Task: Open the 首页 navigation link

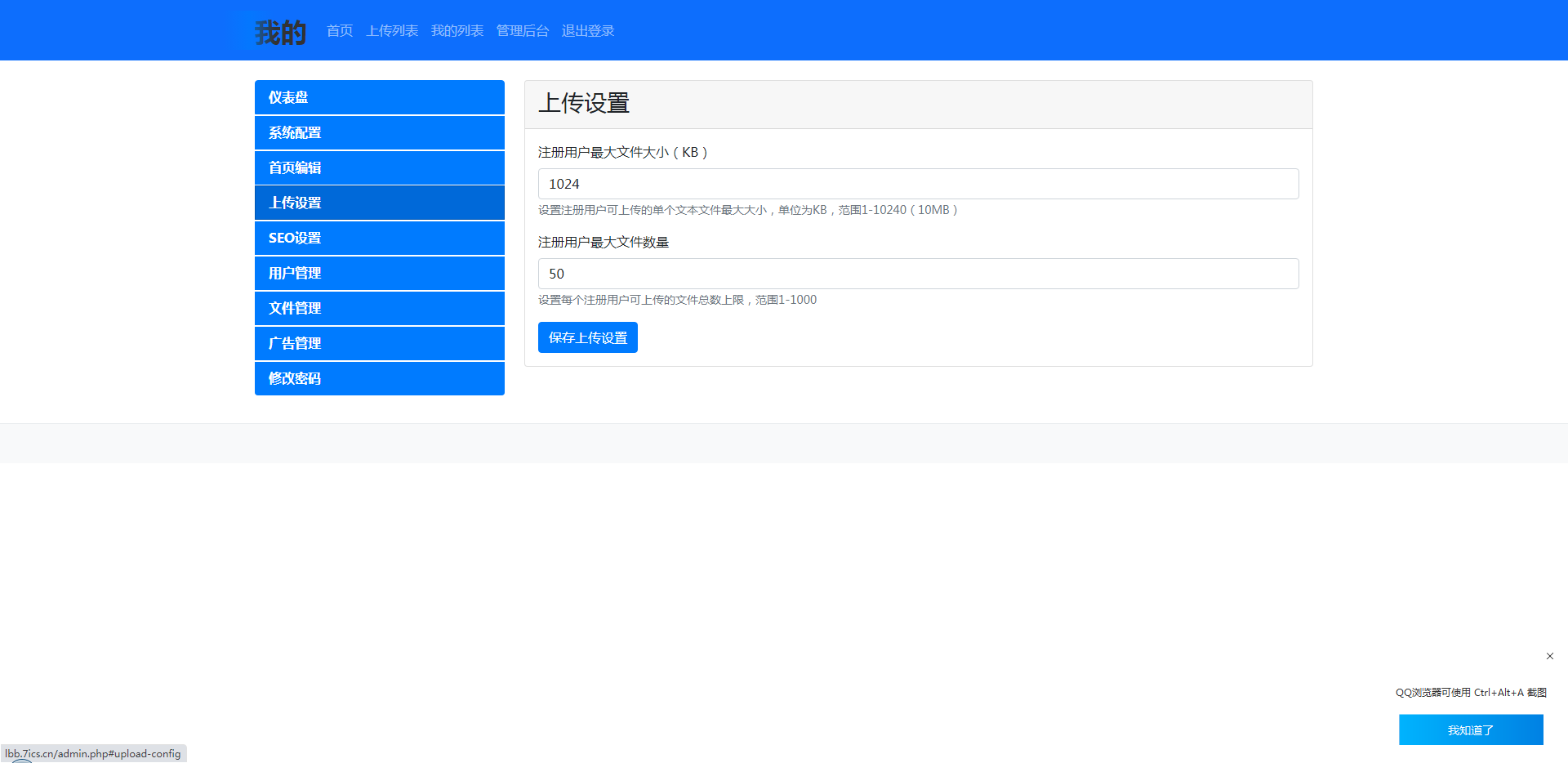Action: tap(340, 31)
